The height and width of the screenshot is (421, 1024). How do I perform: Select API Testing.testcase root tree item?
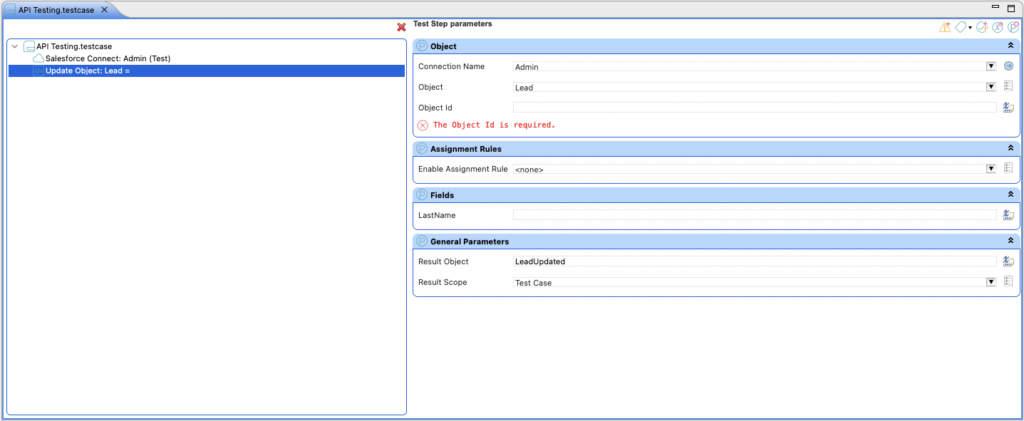(74, 46)
